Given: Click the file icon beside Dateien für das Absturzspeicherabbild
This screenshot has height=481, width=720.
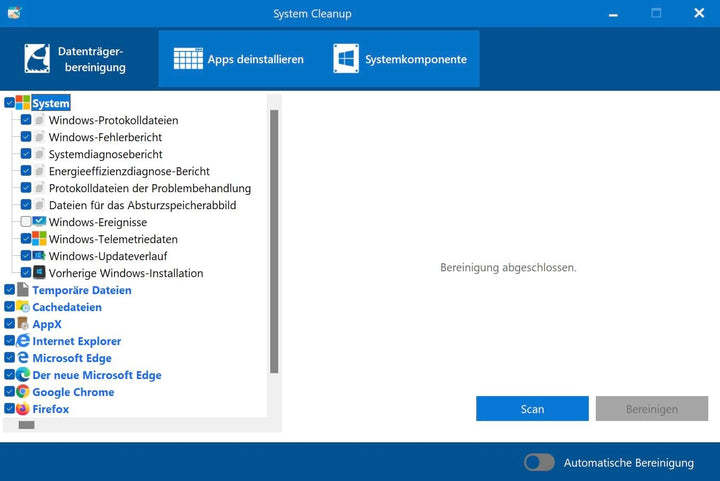Looking at the screenshot, I should point(40,205).
